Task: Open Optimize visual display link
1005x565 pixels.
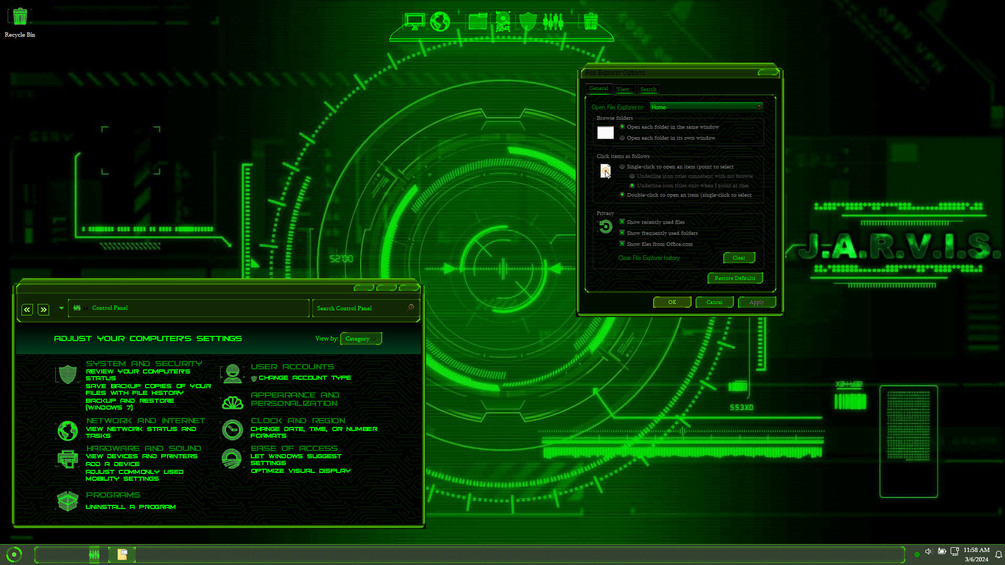Action: pyautogui.click(x=301, y=471)
